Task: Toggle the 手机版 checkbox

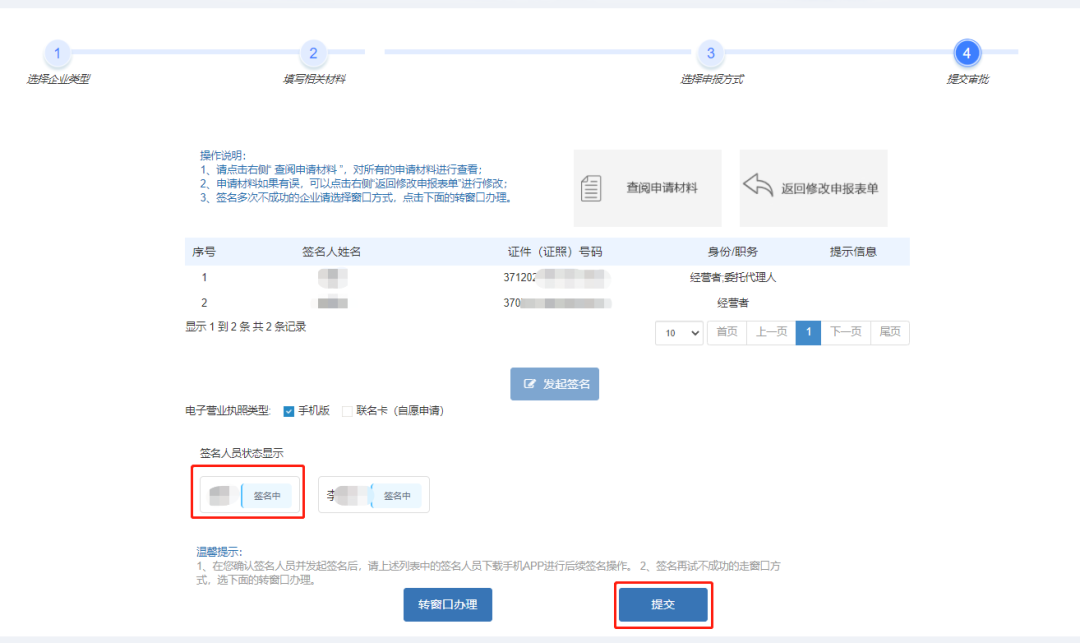Action: pyautogui.click(x=289, y=411)
